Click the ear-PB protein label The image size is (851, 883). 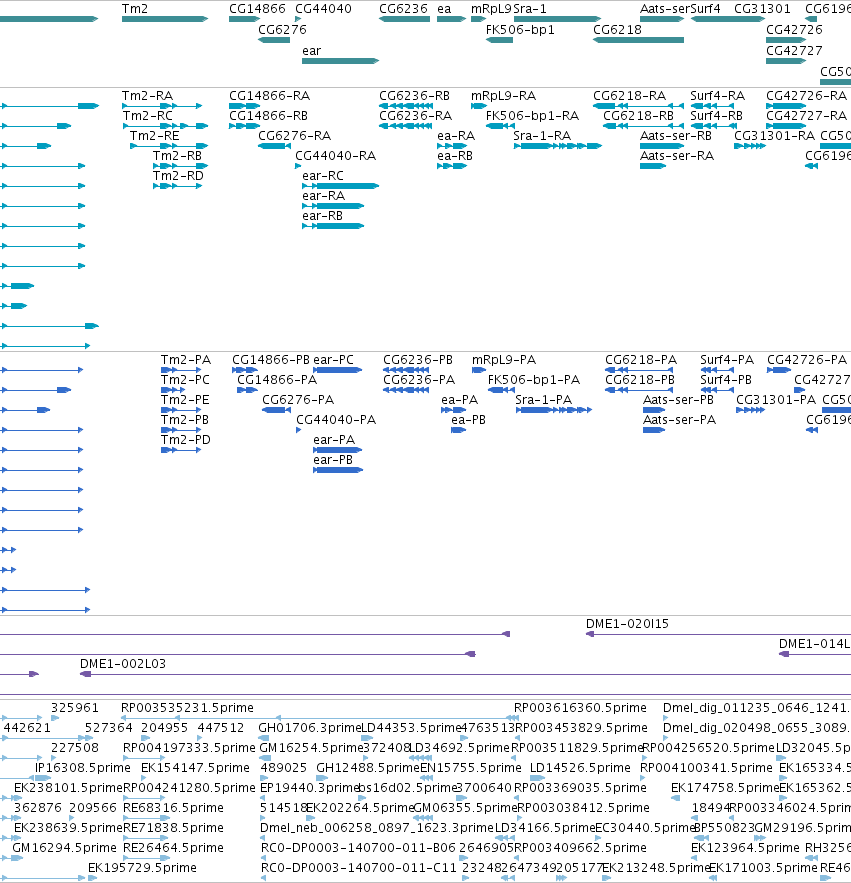[333, 460]
